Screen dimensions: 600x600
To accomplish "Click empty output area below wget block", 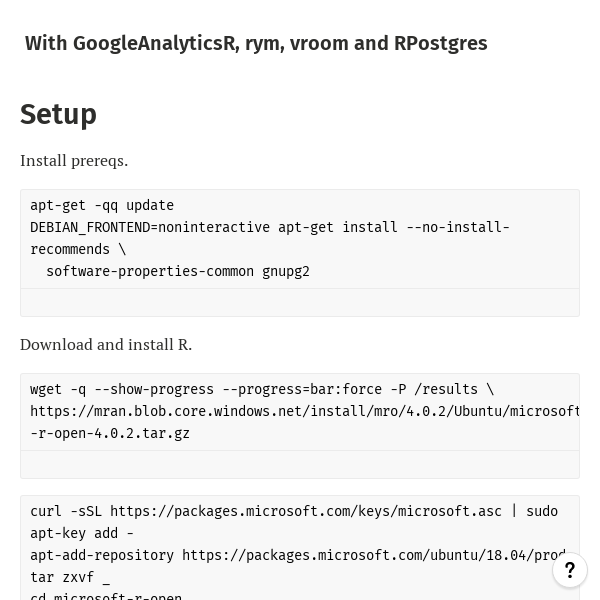I will pos(300,465).
